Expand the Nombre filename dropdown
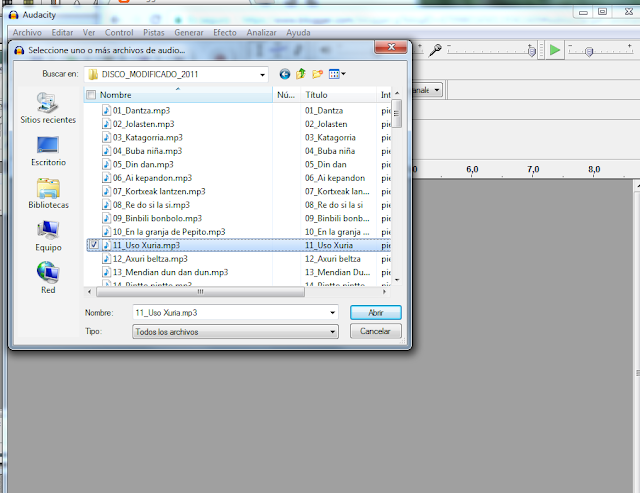640x493 pixels. 333,313
